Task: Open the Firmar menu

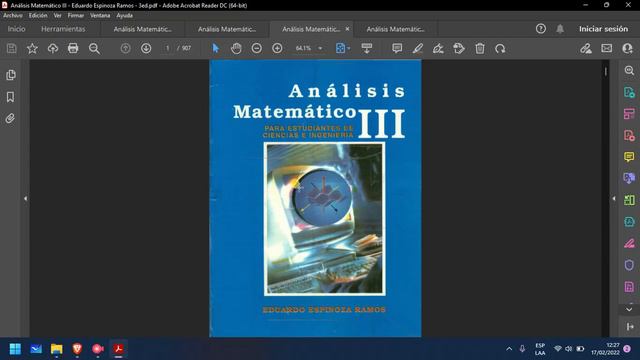Action: 76,16
